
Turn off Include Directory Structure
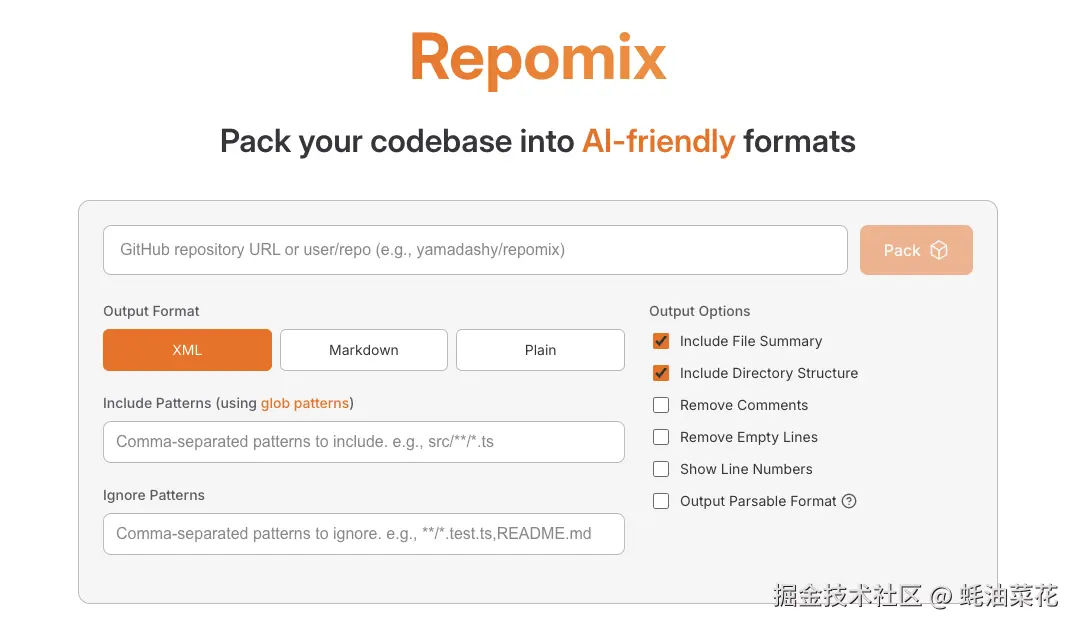[661, 373]
